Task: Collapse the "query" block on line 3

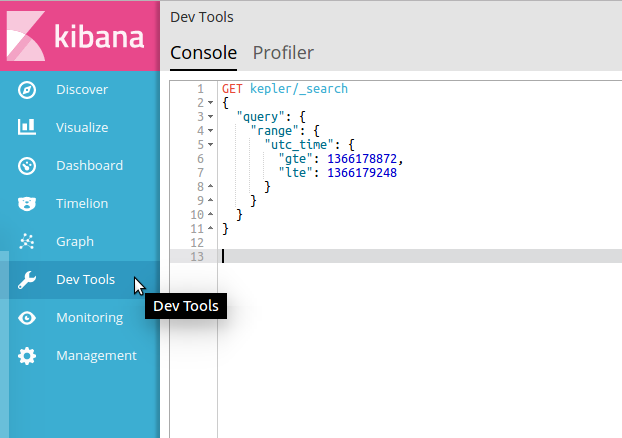Action: point(210,117)
